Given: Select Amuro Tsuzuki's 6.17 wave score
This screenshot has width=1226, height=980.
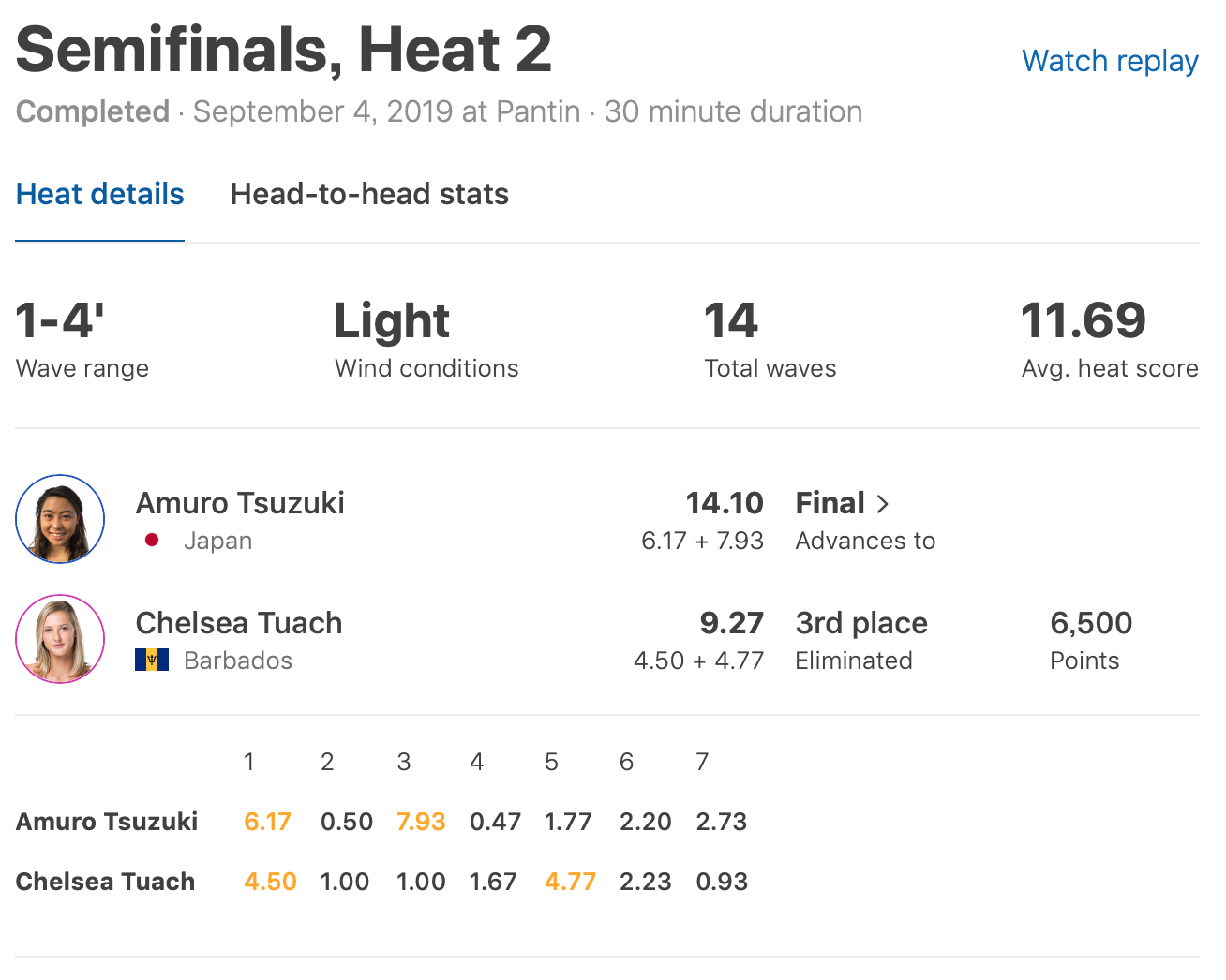Looking at the screenshot, I should pos(267,822).
